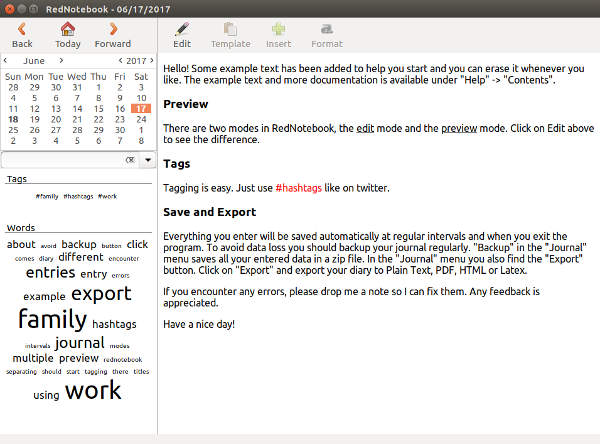The width and height of the screenshot is (600, 444).
Task: Clear the search box with erase icon
Action: 130,160
